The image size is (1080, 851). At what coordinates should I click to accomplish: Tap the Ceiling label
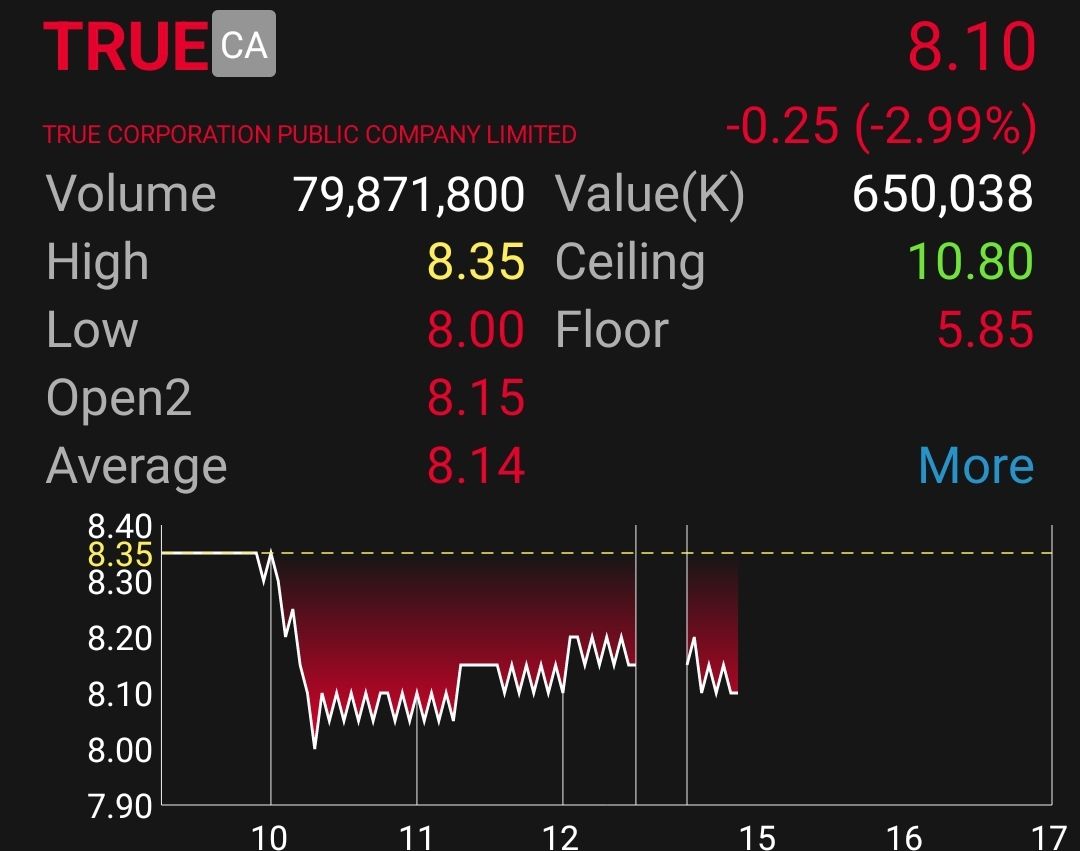click(630, 263)
